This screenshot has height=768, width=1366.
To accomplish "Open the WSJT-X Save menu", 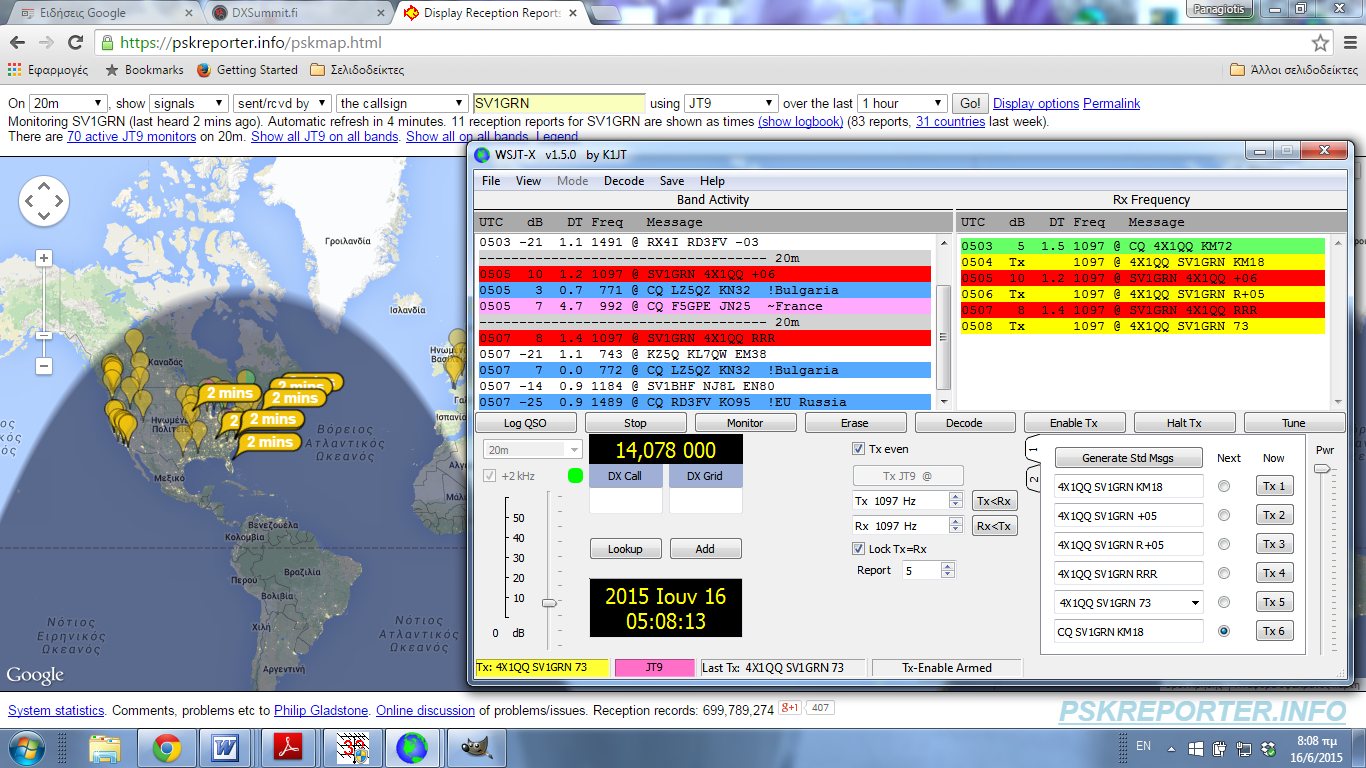I will pyautogui.click(x=672, y=181).
